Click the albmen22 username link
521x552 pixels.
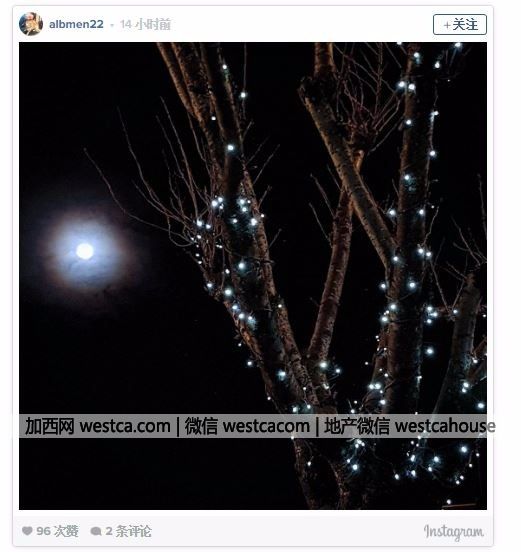pos(76,24)
